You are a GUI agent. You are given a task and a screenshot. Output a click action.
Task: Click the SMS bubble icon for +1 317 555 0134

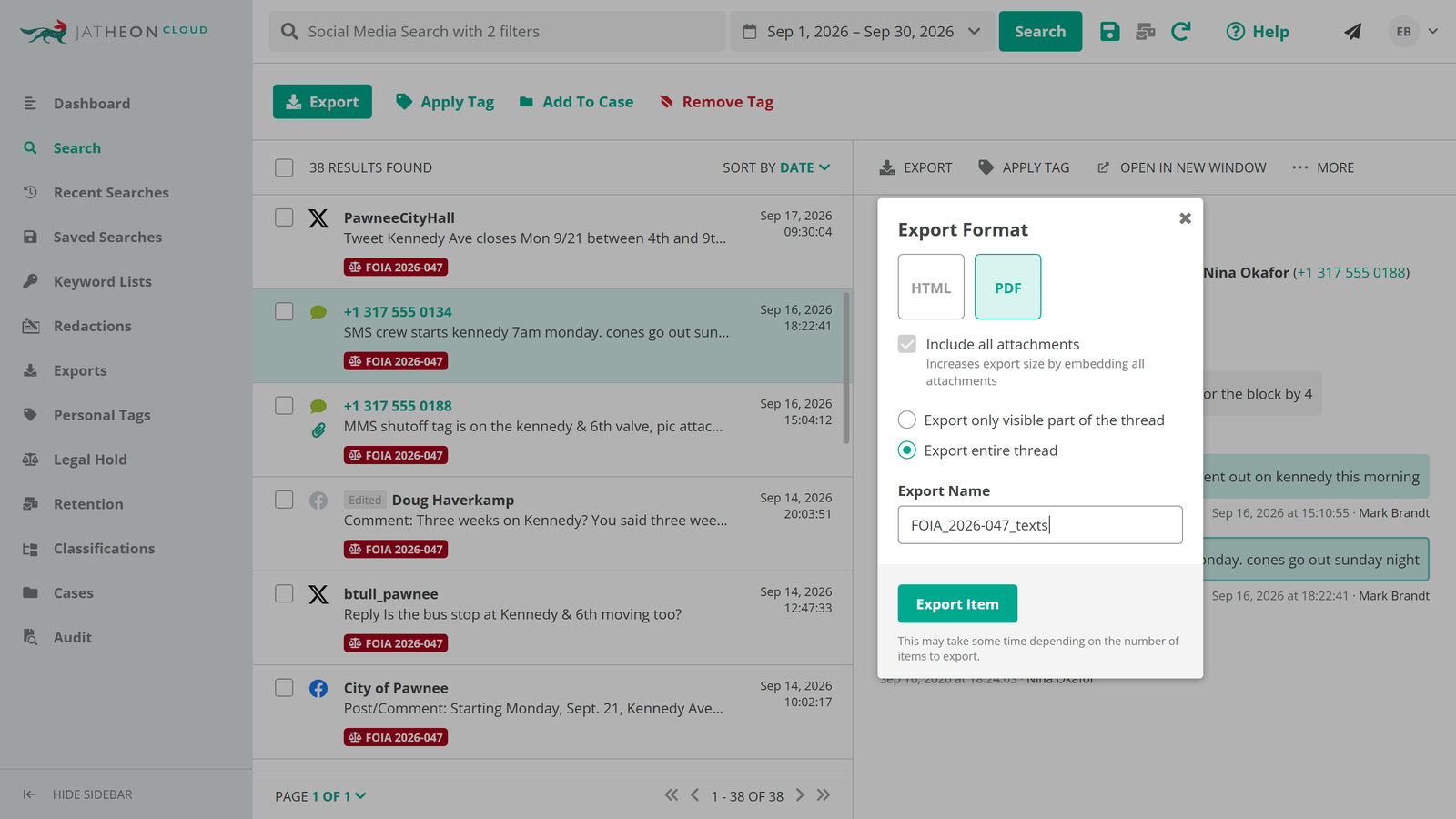click(318, 312)
